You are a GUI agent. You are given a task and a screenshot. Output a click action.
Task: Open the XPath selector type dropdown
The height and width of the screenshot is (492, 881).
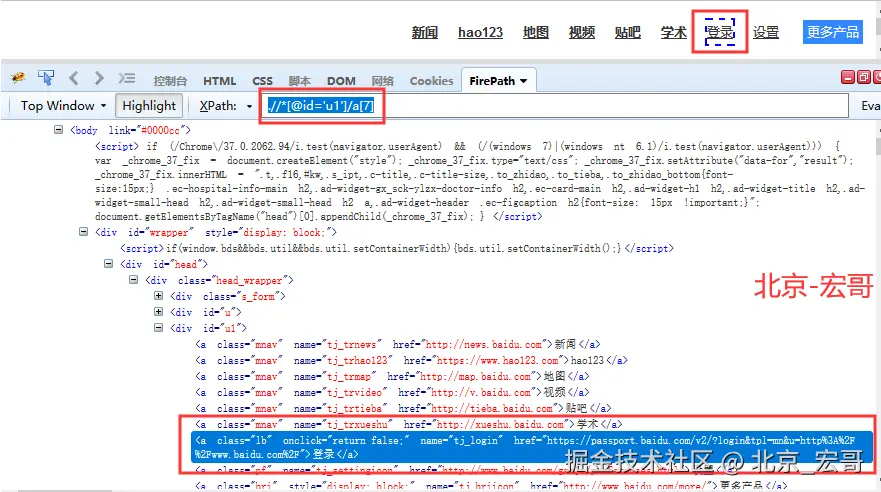(x=249, y=106)
